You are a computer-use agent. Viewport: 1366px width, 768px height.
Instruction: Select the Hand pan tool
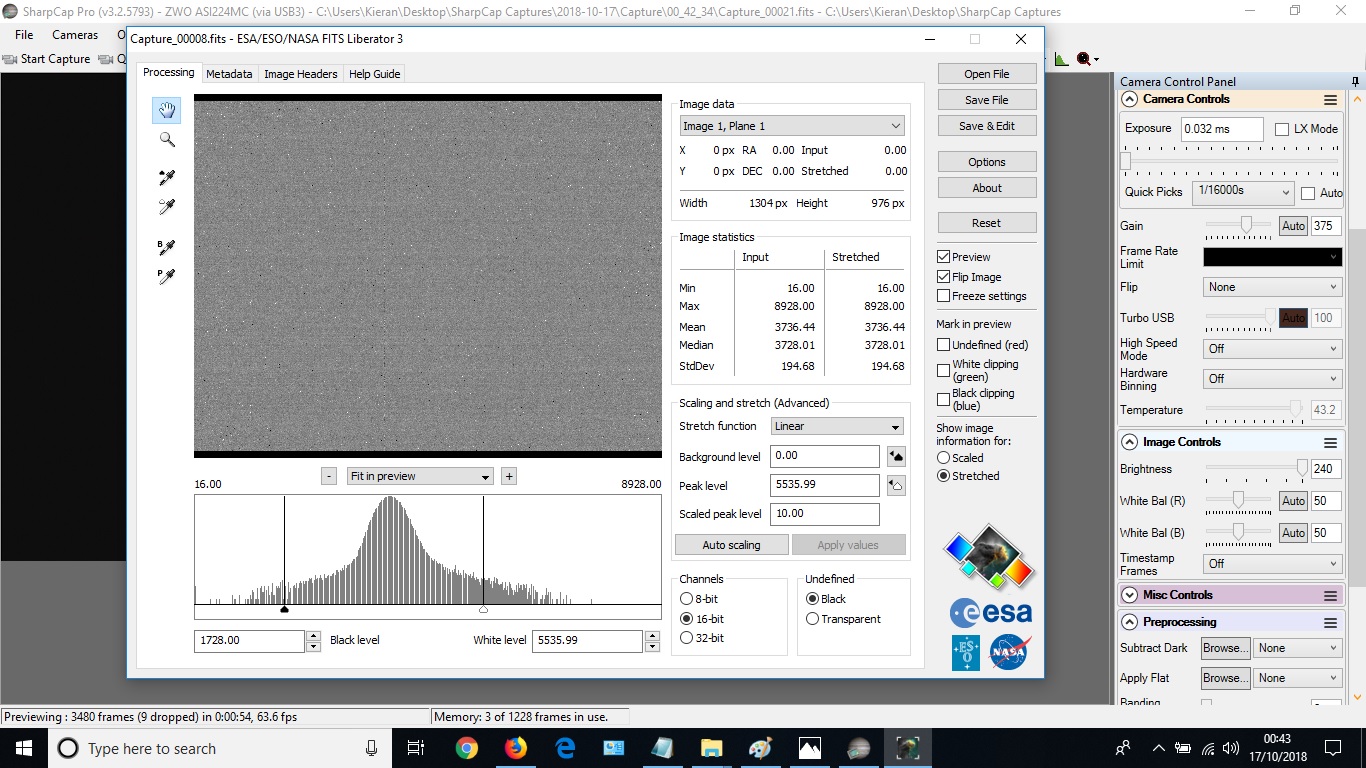(167, 110)
